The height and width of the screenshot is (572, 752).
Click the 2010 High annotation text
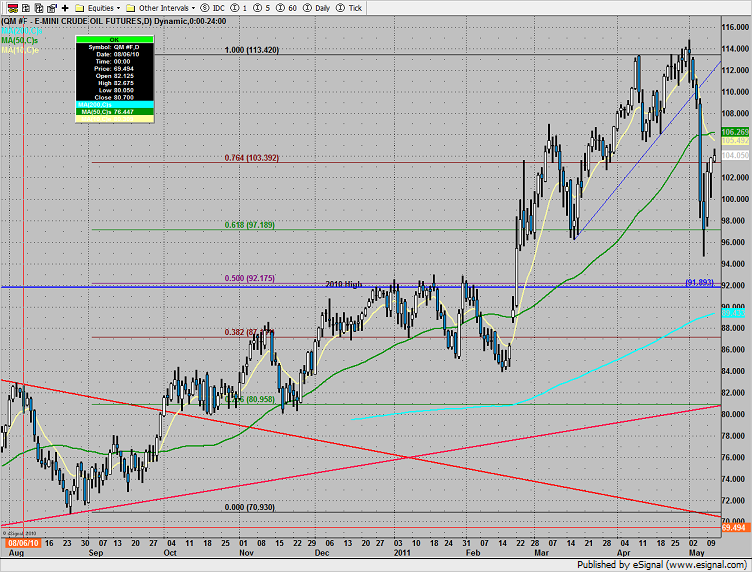click(344, 284)
